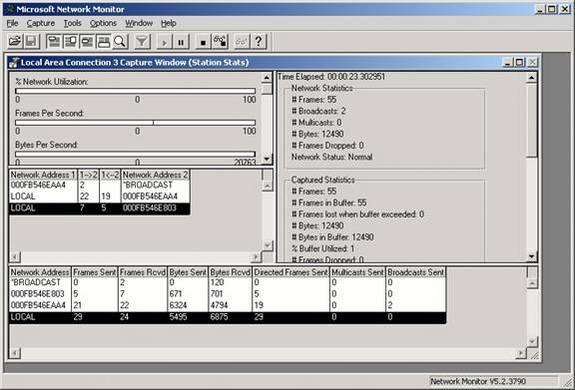
Task: Click the station pane scroll left arrow
Action: tap(15, 353)
